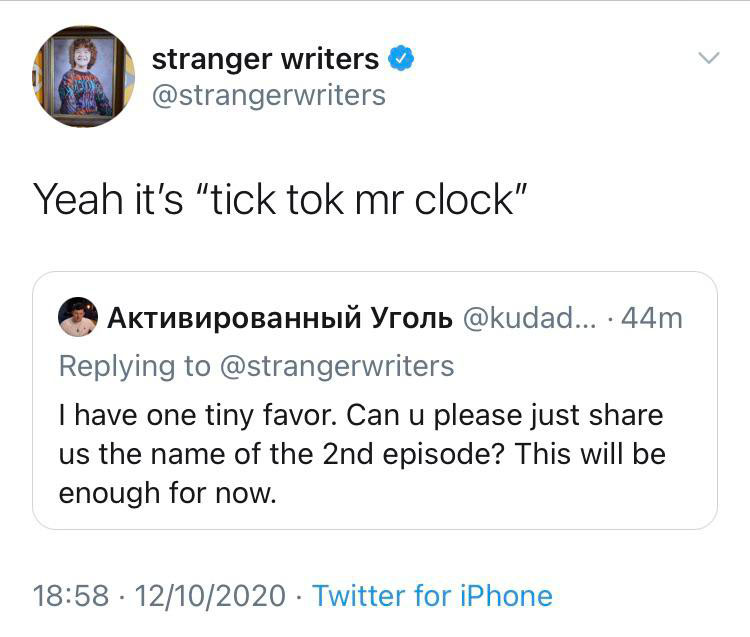Open the quoted tweet text about 2nd episode
This screenshot has height=637, width=750.
pyautogui.click(x=361, y=454)
